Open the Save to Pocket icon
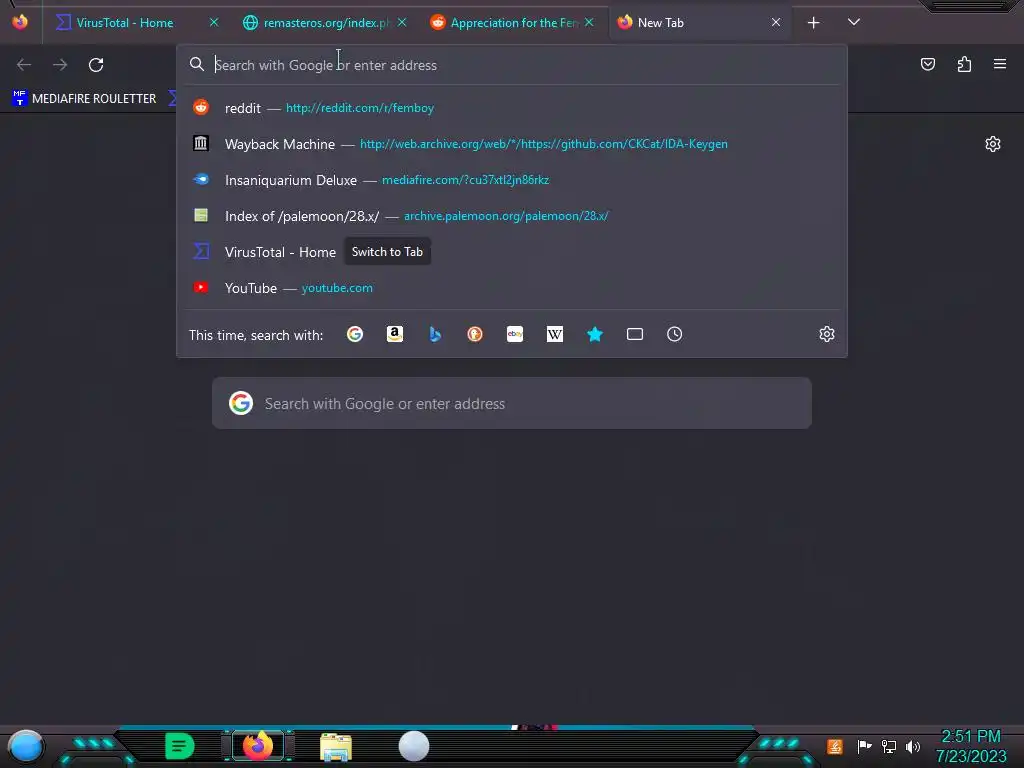Screen dimensions: 1024x768 tap(927, 64)
